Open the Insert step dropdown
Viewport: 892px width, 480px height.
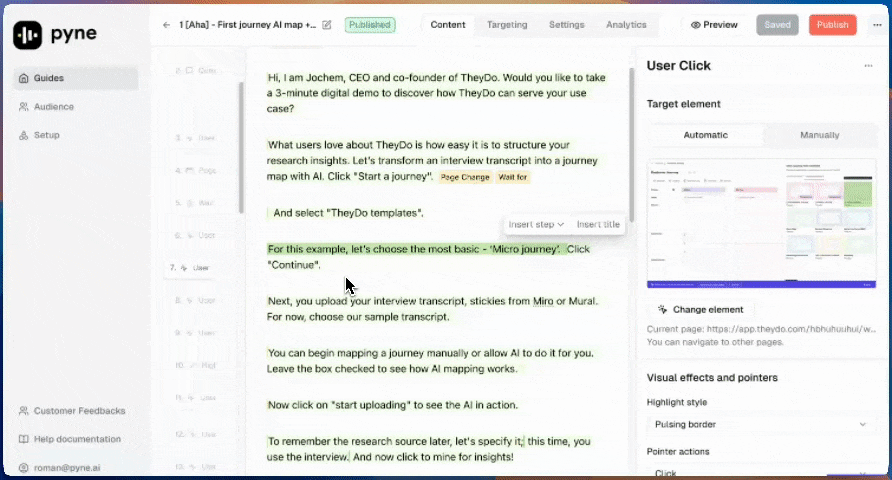(x=536, y=225)
